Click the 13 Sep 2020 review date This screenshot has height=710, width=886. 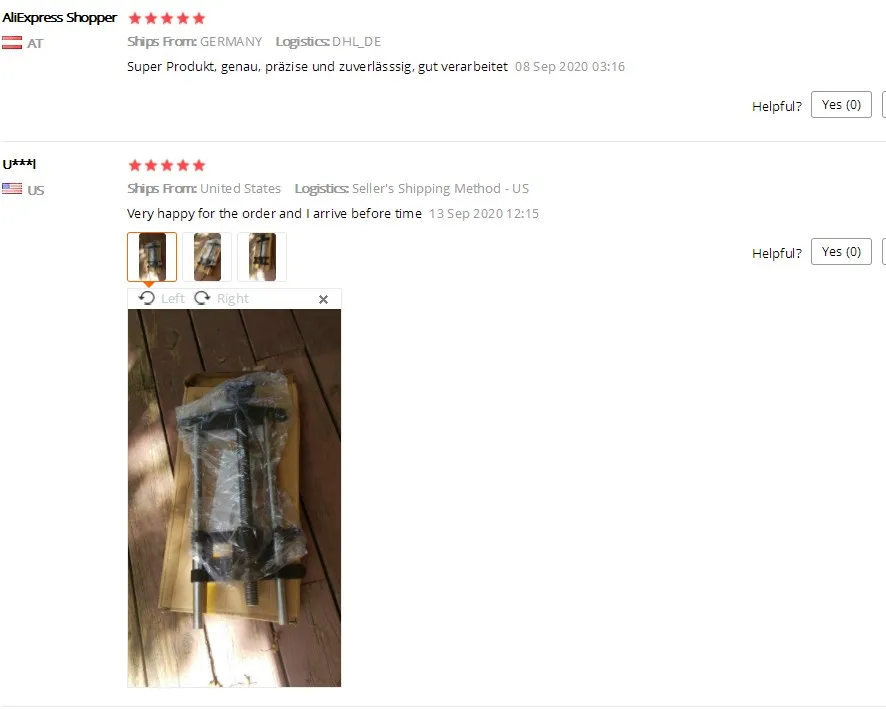484,214
